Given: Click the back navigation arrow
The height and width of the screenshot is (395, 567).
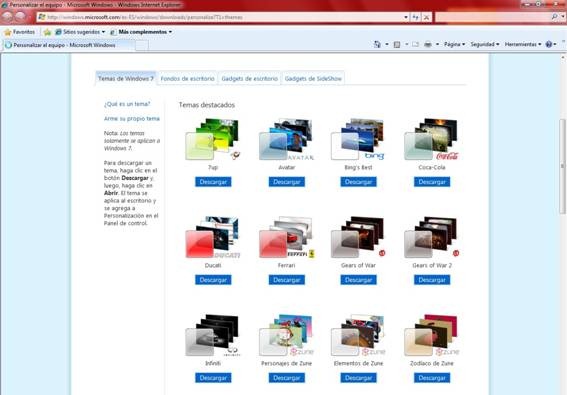Looking at the screenshot, I should (x=8, y=17).
